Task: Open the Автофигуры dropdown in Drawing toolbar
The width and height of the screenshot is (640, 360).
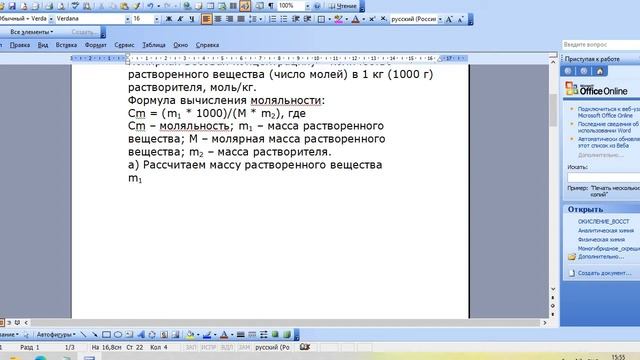Action: [x=56, y=335]
